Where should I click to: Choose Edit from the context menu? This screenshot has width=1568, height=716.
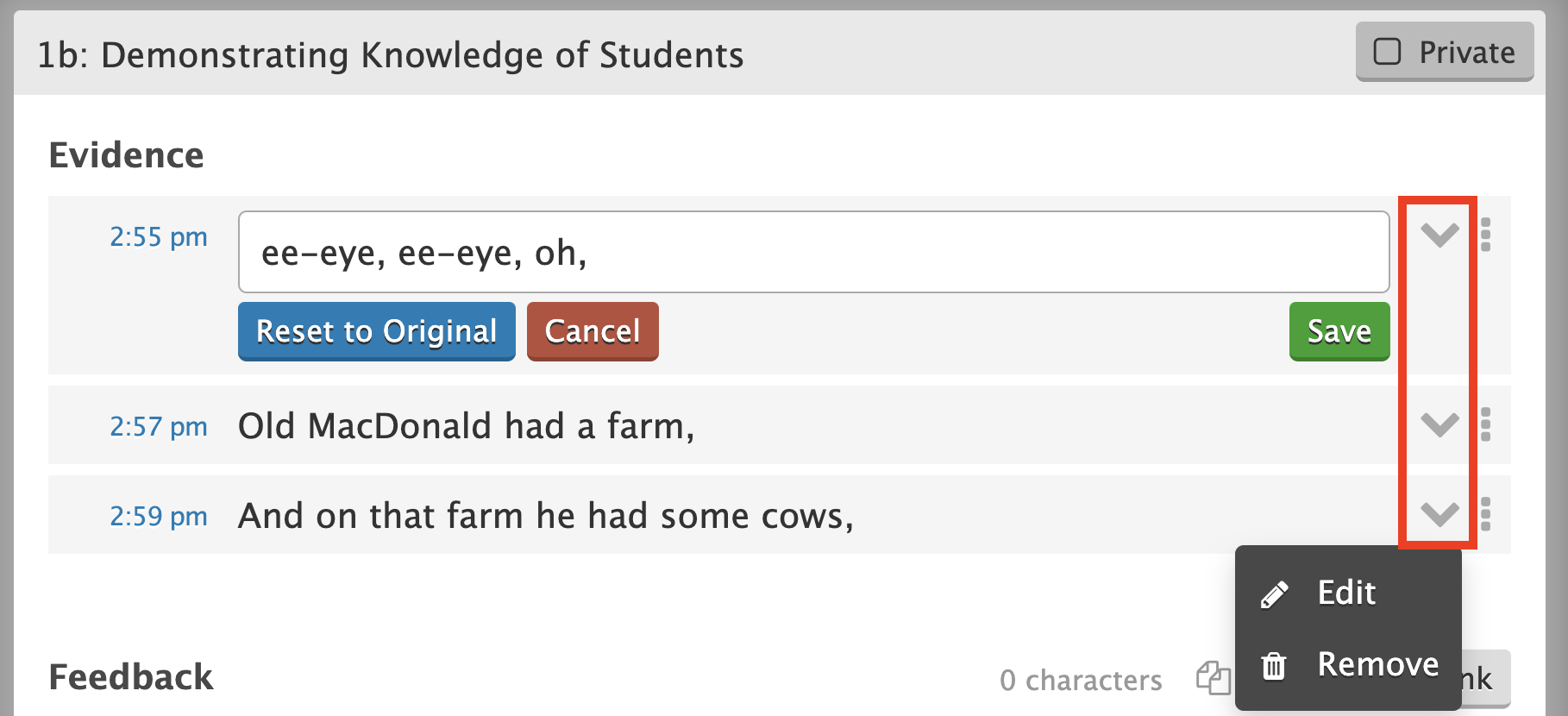[x=1348, y=594]
